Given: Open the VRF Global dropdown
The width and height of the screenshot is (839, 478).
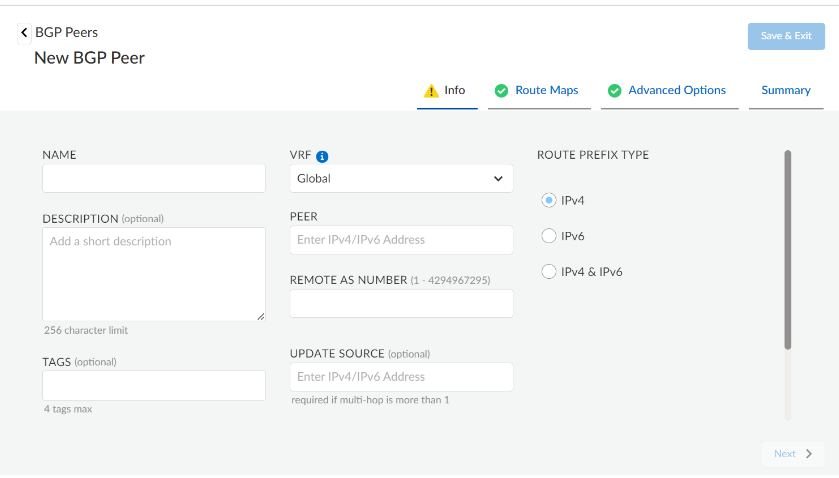Looking at the screenshot, I should click(401, 179).
